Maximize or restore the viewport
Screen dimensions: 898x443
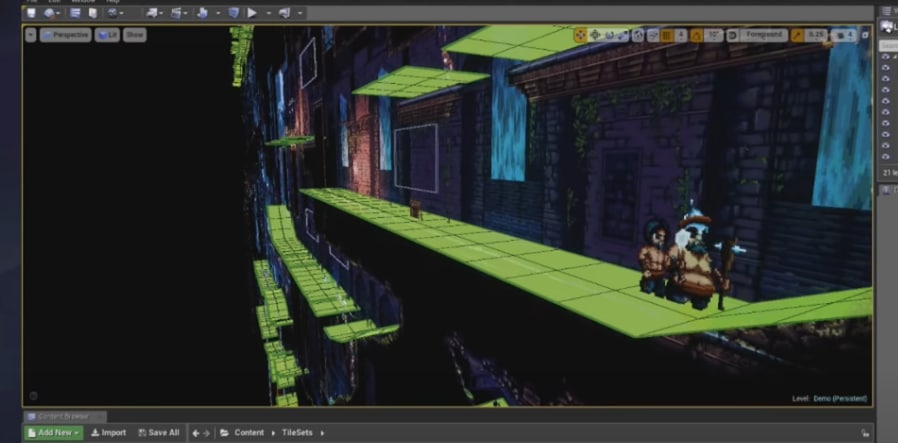865,35
